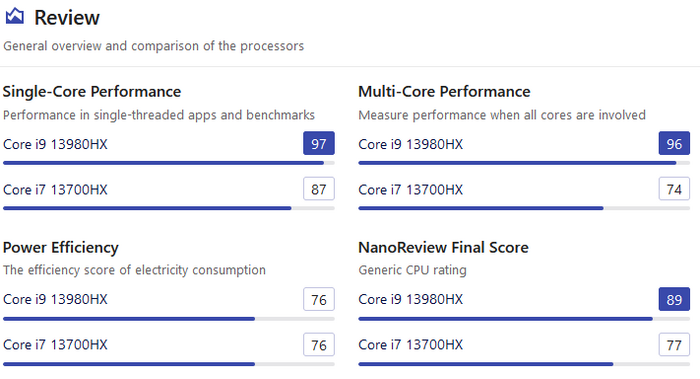Click Core i7 13700HX label under Single-Core Performance

[x=55, y=190]
